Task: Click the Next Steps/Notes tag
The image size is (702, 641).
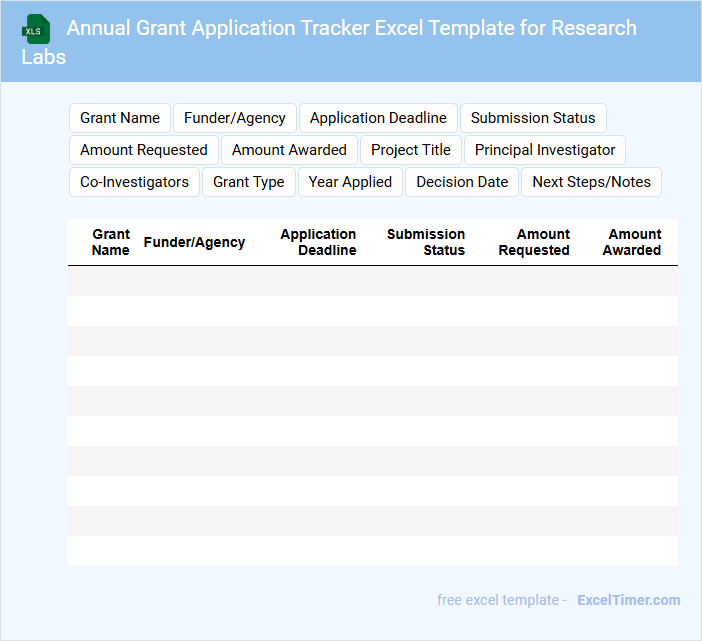Action: [x=591, y=182]
